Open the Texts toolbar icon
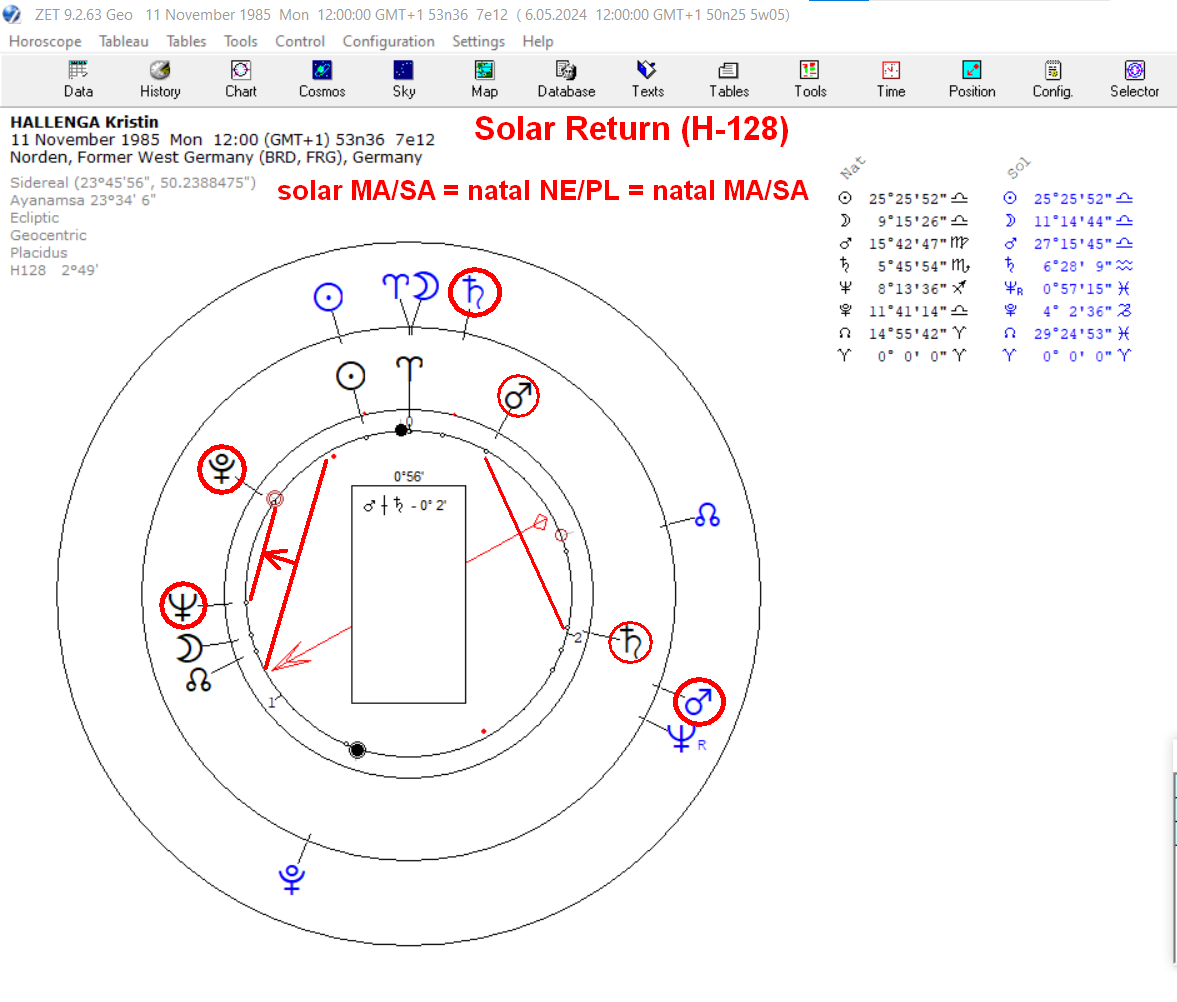Screen dimensions: 1177x1002 [647, 80]
